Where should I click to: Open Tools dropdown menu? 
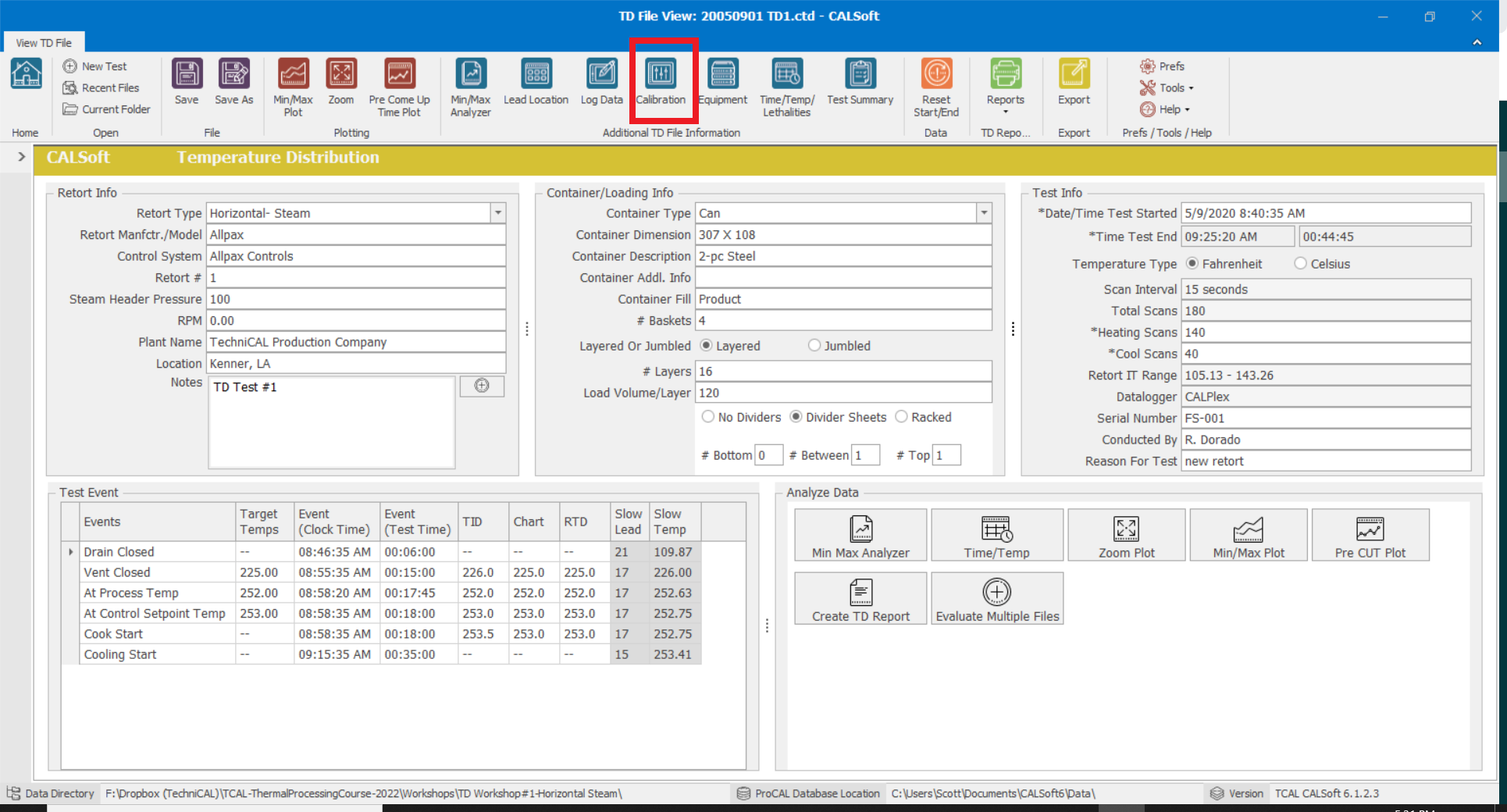[1167, 88]
